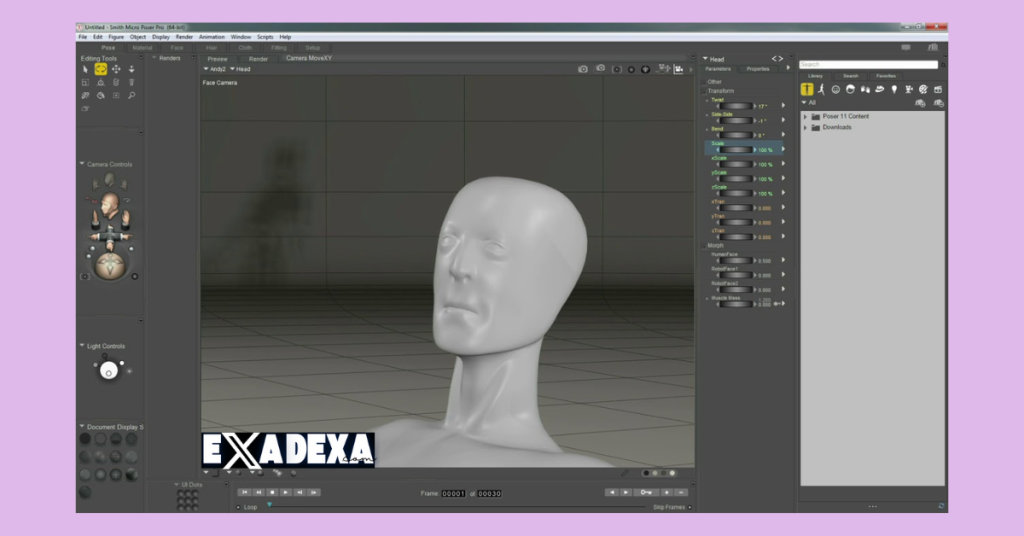Click the current frame number field
The width and height of the screenshot is (1024, 536).
click(x=454, y=494)
